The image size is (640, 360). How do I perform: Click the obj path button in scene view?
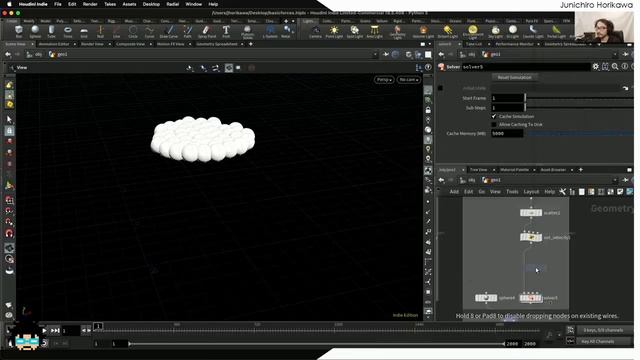coord(34,54)
